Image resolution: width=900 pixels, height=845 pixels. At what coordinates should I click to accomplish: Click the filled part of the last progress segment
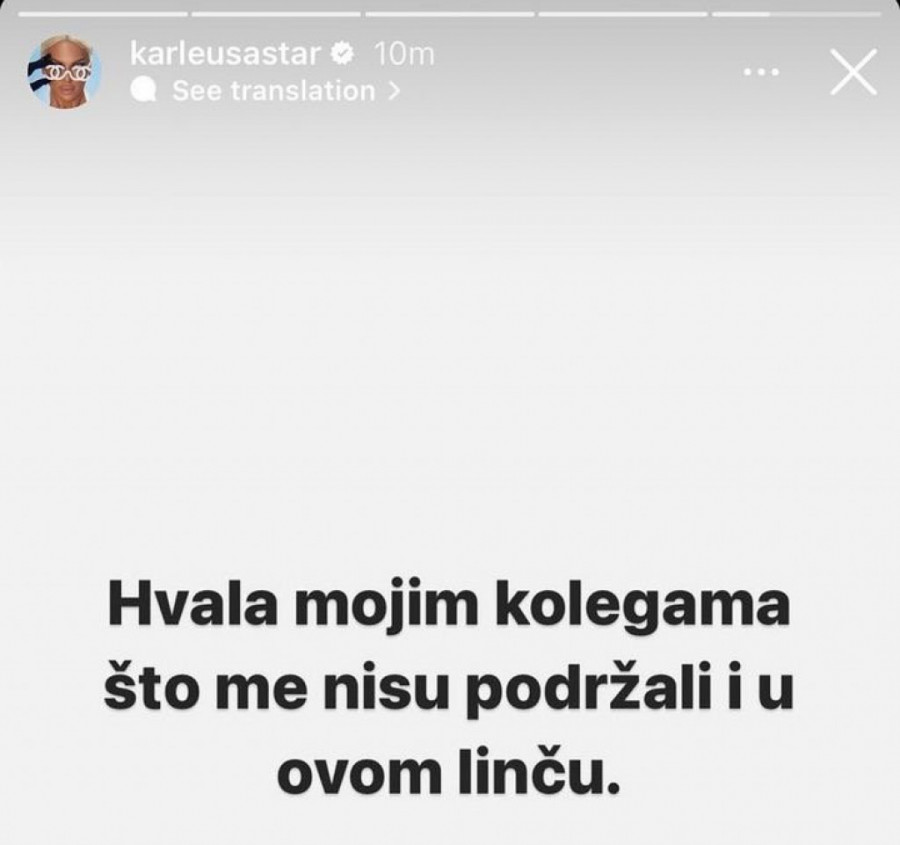pos(741,14)
